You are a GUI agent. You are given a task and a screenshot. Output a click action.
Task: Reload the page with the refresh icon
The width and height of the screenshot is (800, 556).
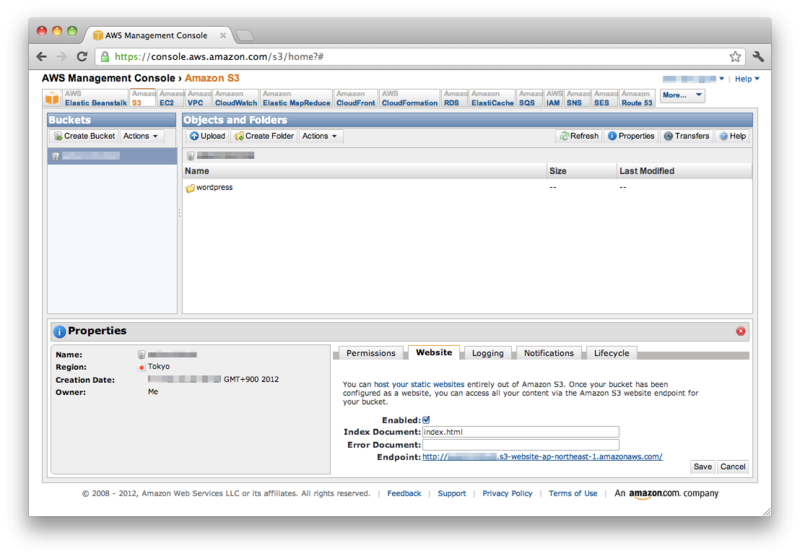(82, 57)
